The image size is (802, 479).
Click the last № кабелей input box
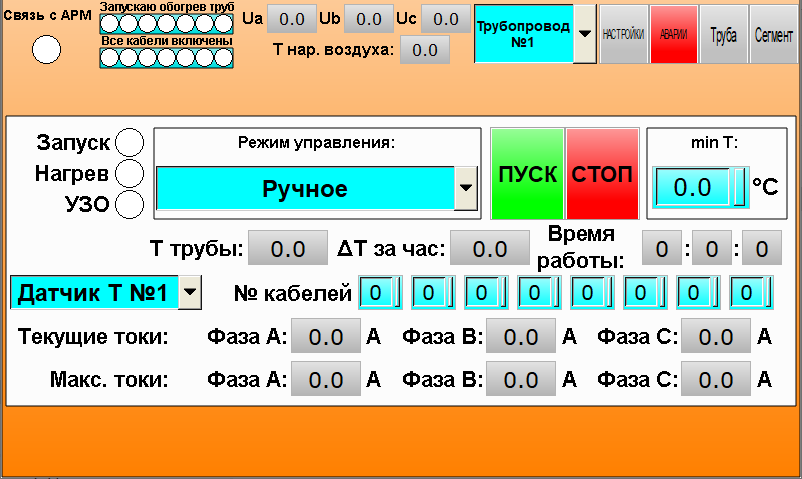click(750, 293)
